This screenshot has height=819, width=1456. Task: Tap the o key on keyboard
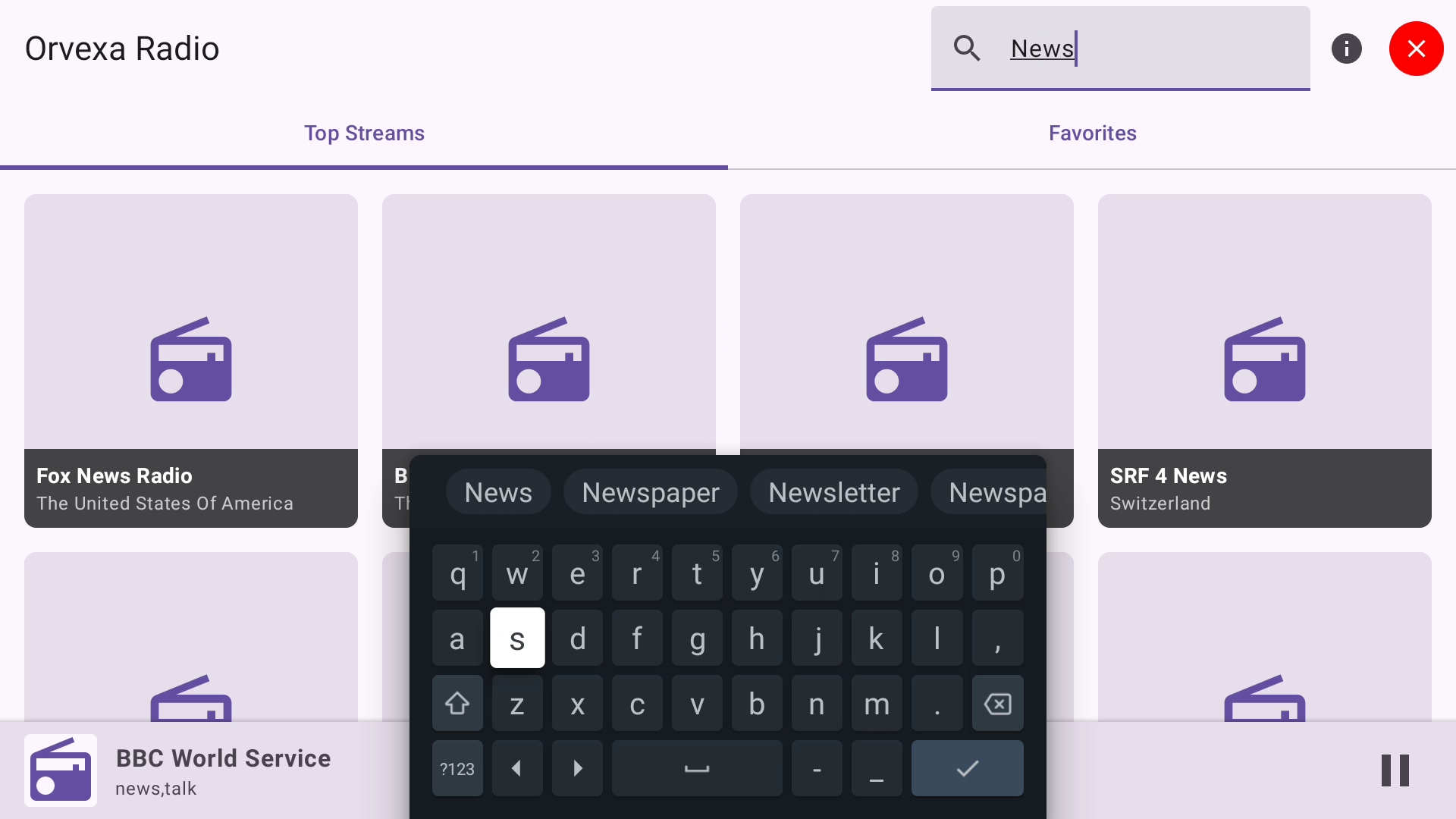pyautogui.click(x=937, y=573)
